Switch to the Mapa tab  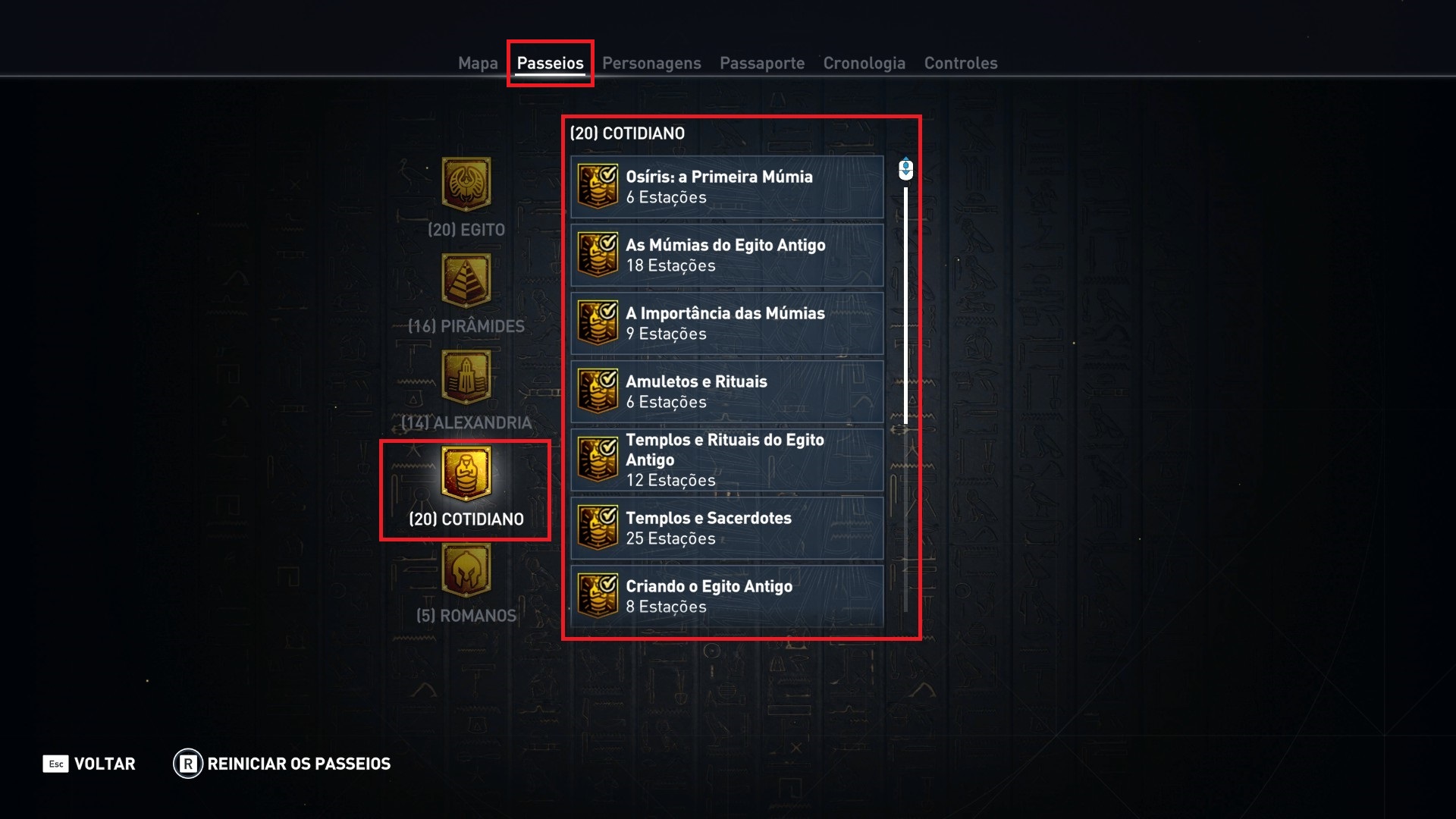click(x=478, y=63)
